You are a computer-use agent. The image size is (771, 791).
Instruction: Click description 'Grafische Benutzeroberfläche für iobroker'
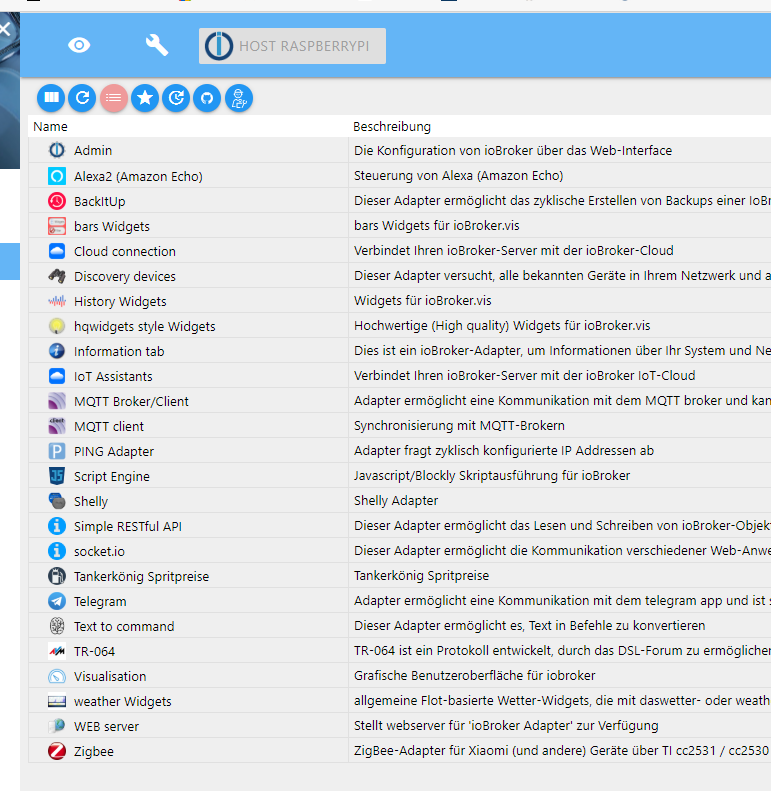(x=474, y=675)
